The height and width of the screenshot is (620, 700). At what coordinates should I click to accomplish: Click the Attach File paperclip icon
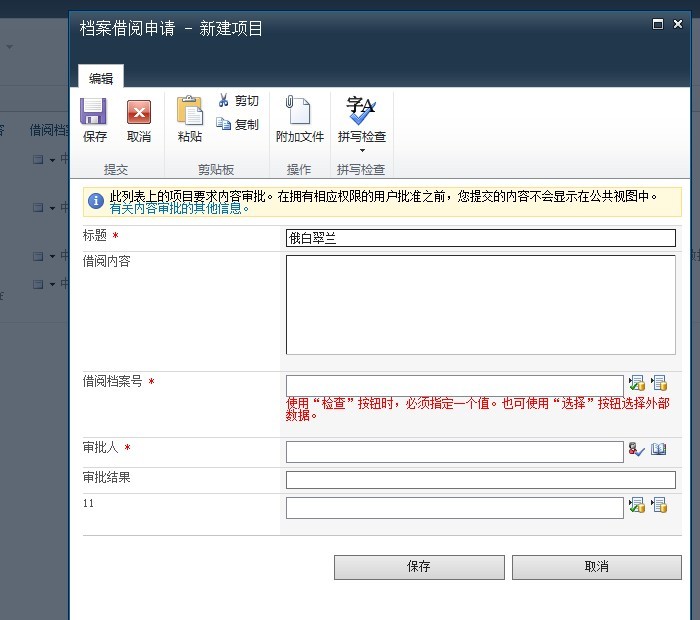click(298, 109)
